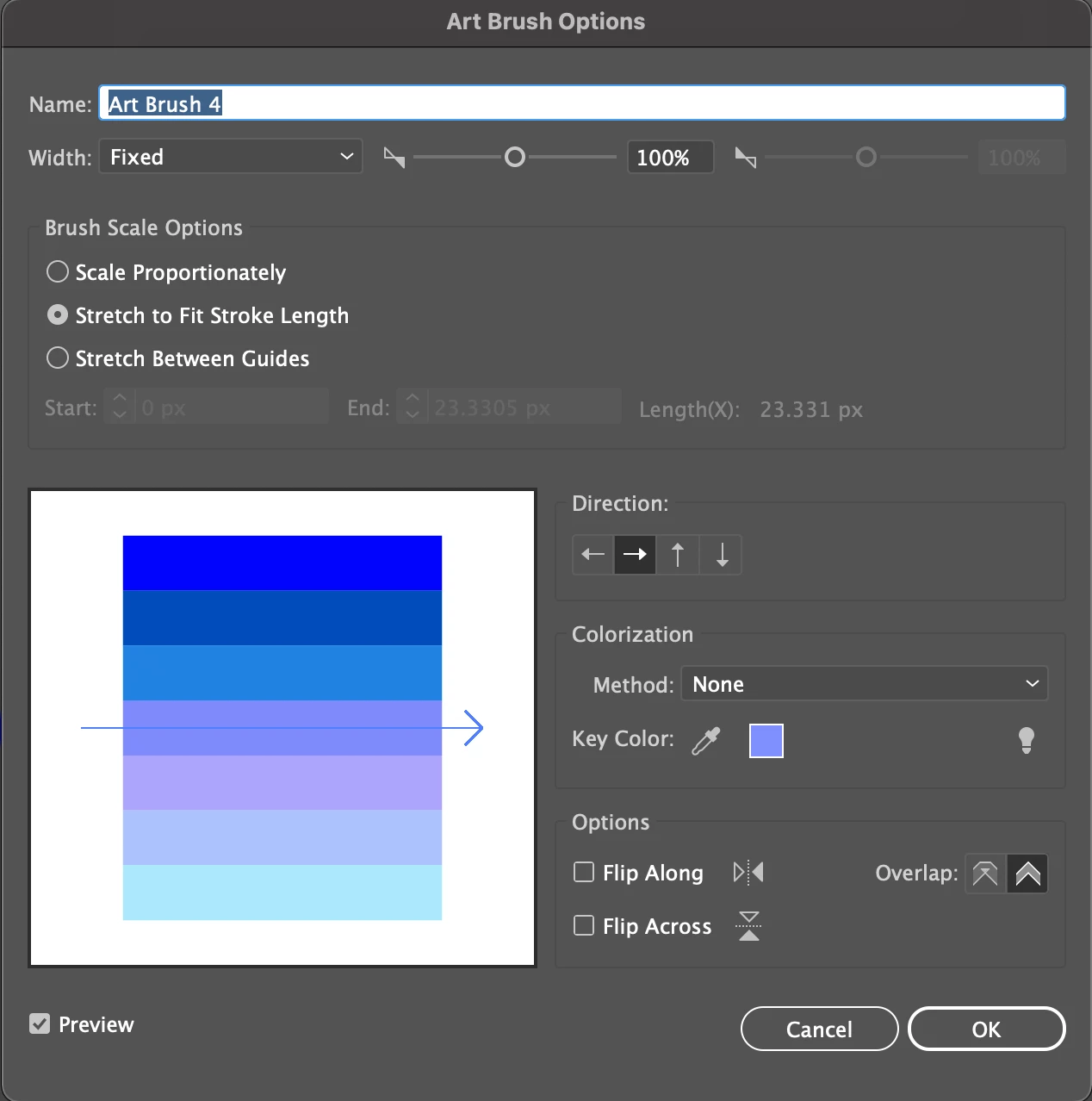Click the Brush Scale Options heading
This screenshot has width=1092, height=1101.
pos(144,227)
